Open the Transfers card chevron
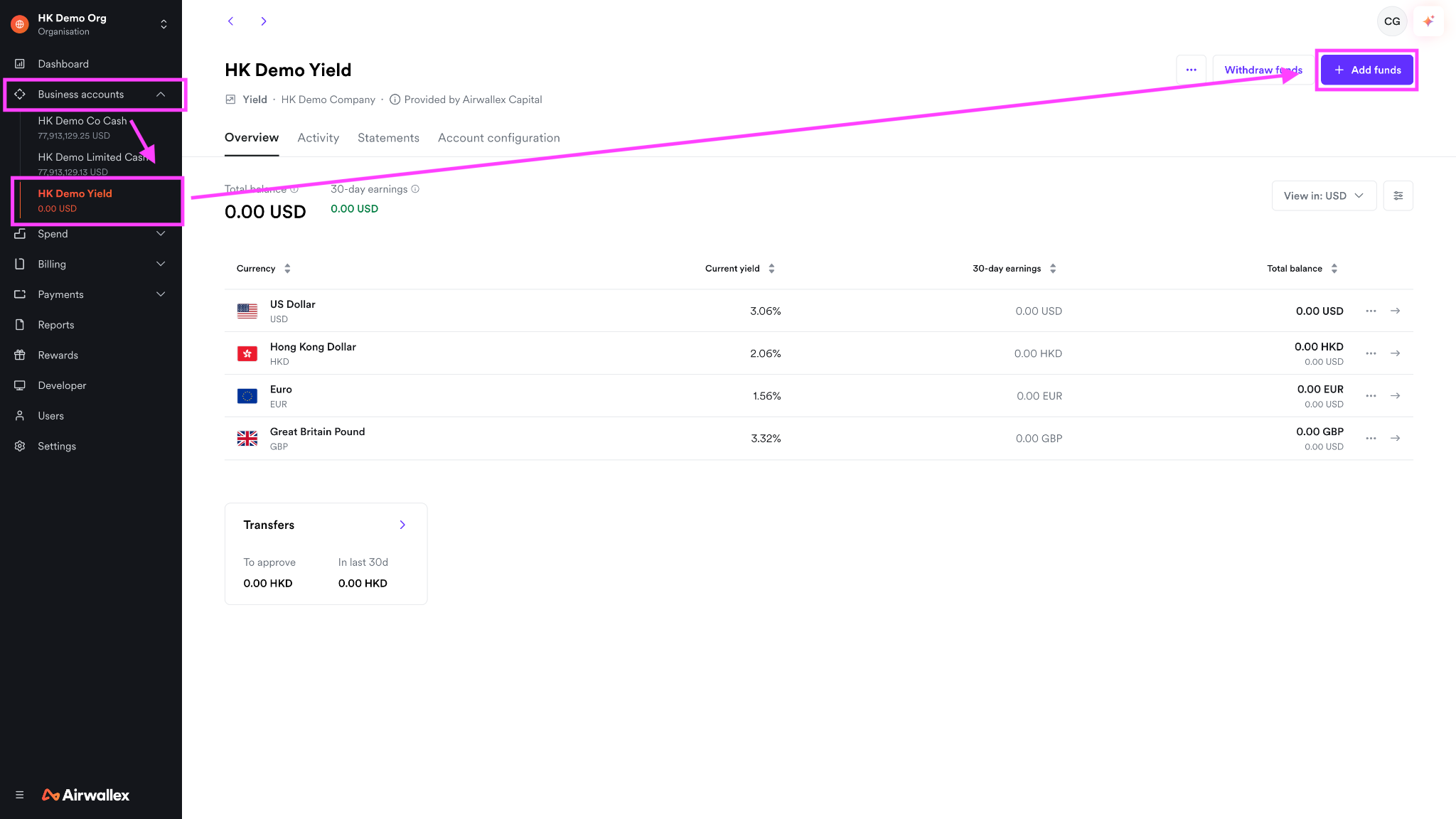The height and width of the screenshot is (819, 1456). (x=402, y=525)
